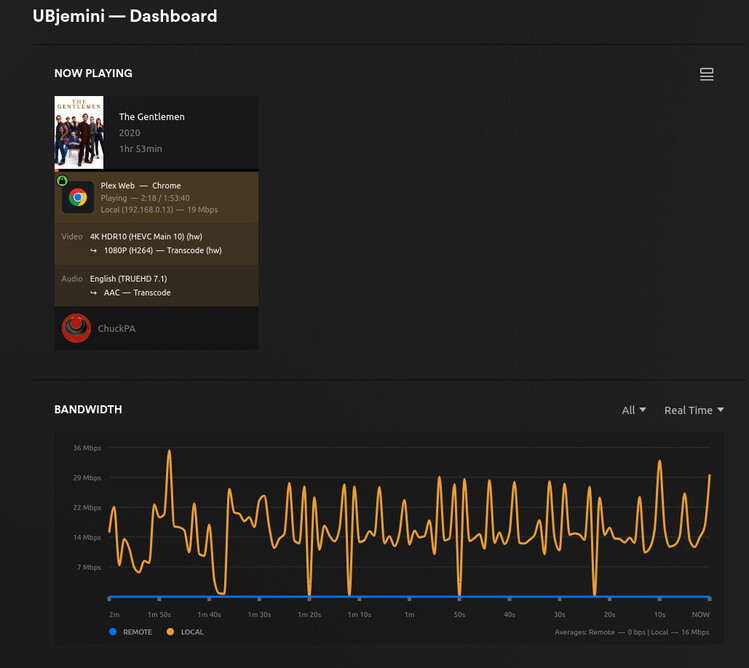
Task: Click the '29 Mbps' axis label
Action: click(87, 478)
